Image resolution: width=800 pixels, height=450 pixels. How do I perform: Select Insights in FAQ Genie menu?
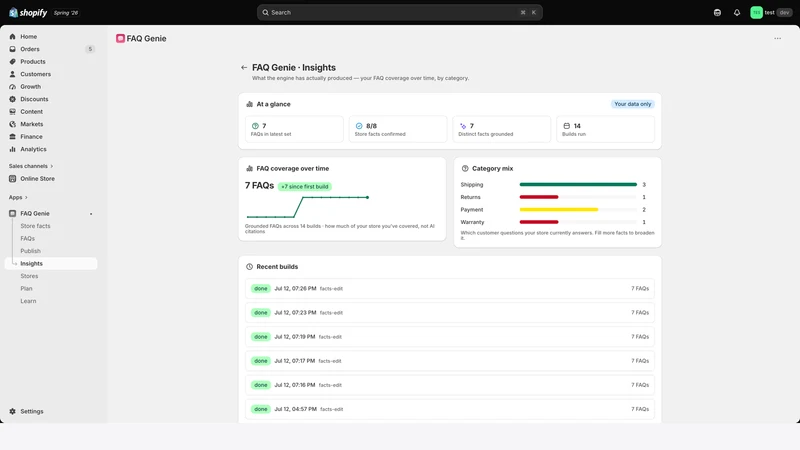coord(51,263)
